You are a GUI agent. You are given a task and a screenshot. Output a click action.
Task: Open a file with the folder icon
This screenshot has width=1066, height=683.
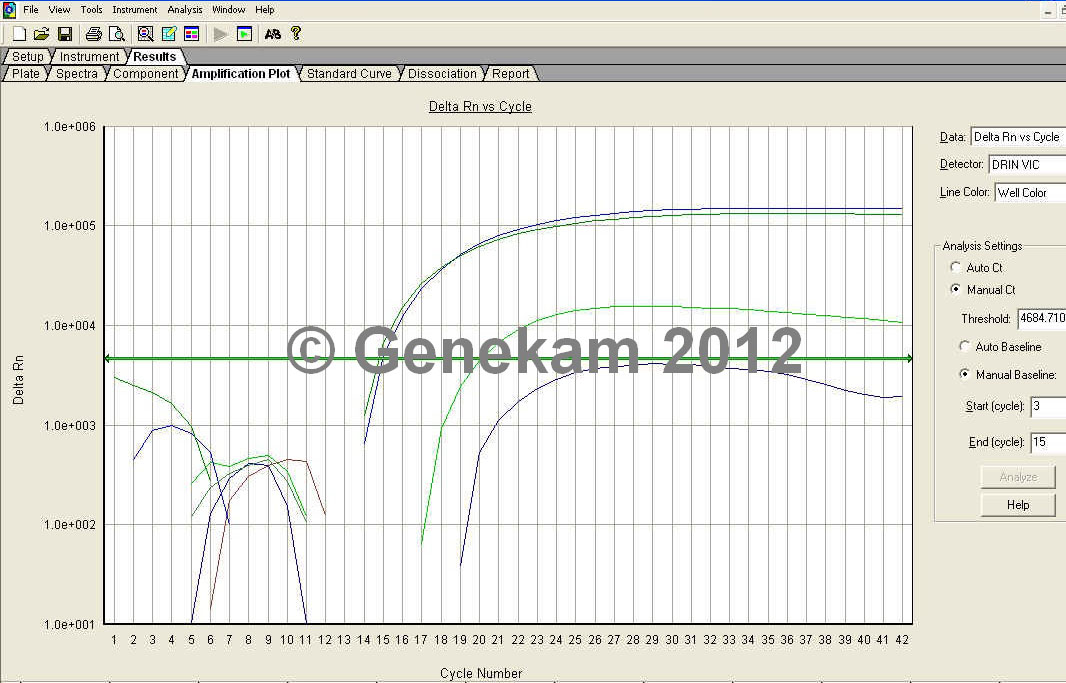coord(41,33)
